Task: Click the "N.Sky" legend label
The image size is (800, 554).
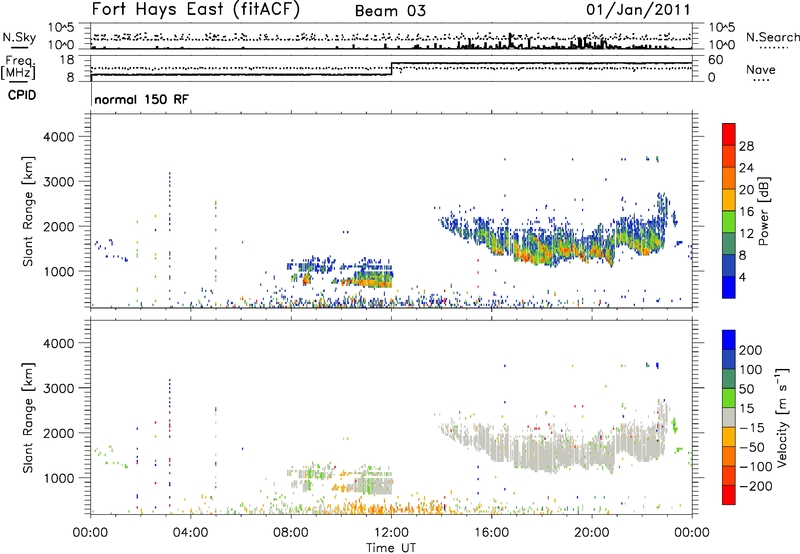Action: click(x=19, y=37)
